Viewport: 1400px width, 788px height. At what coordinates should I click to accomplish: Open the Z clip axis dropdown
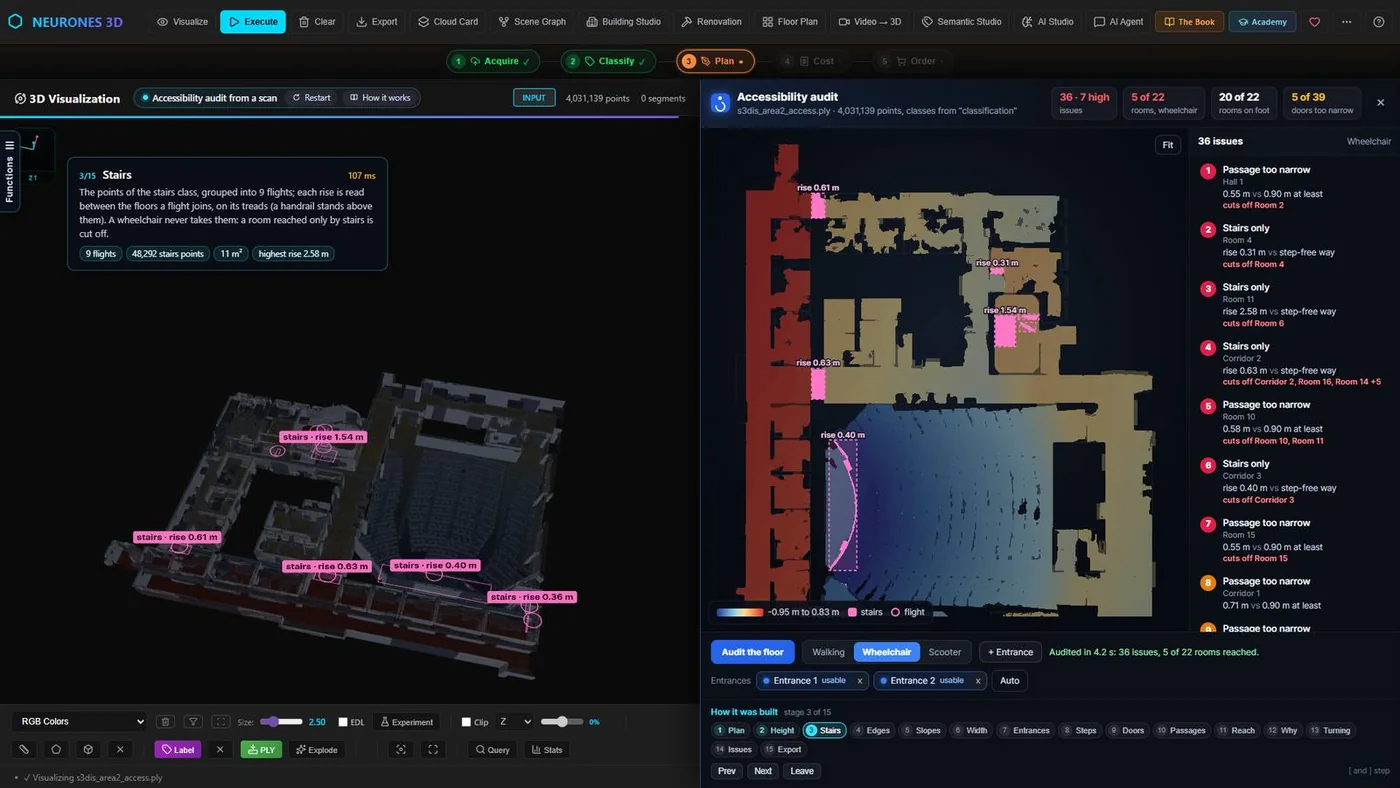pyautogui.click(x=515, y=721)
